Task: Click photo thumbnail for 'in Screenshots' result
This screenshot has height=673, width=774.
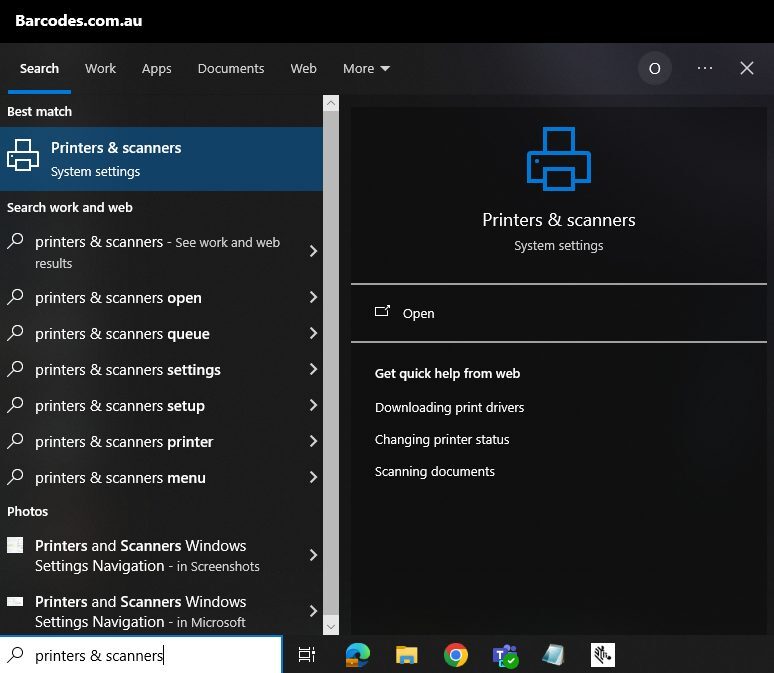Action: 15,545
